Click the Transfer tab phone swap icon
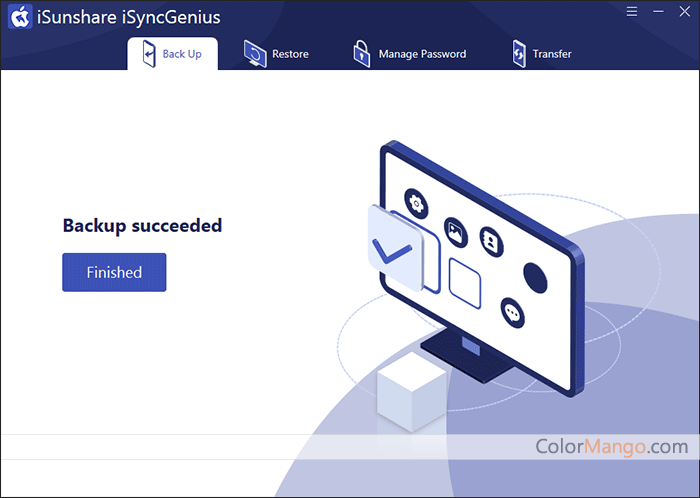 (518, 54)
